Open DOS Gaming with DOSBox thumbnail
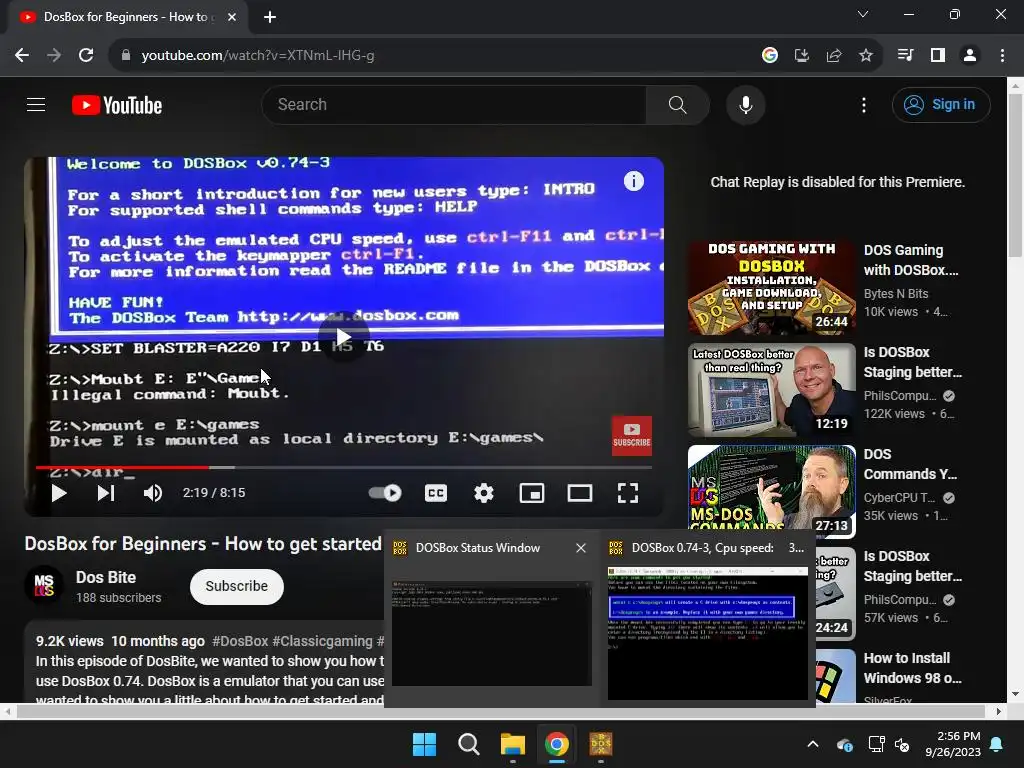The image size is (1024, 768). (x=771, y=287)
